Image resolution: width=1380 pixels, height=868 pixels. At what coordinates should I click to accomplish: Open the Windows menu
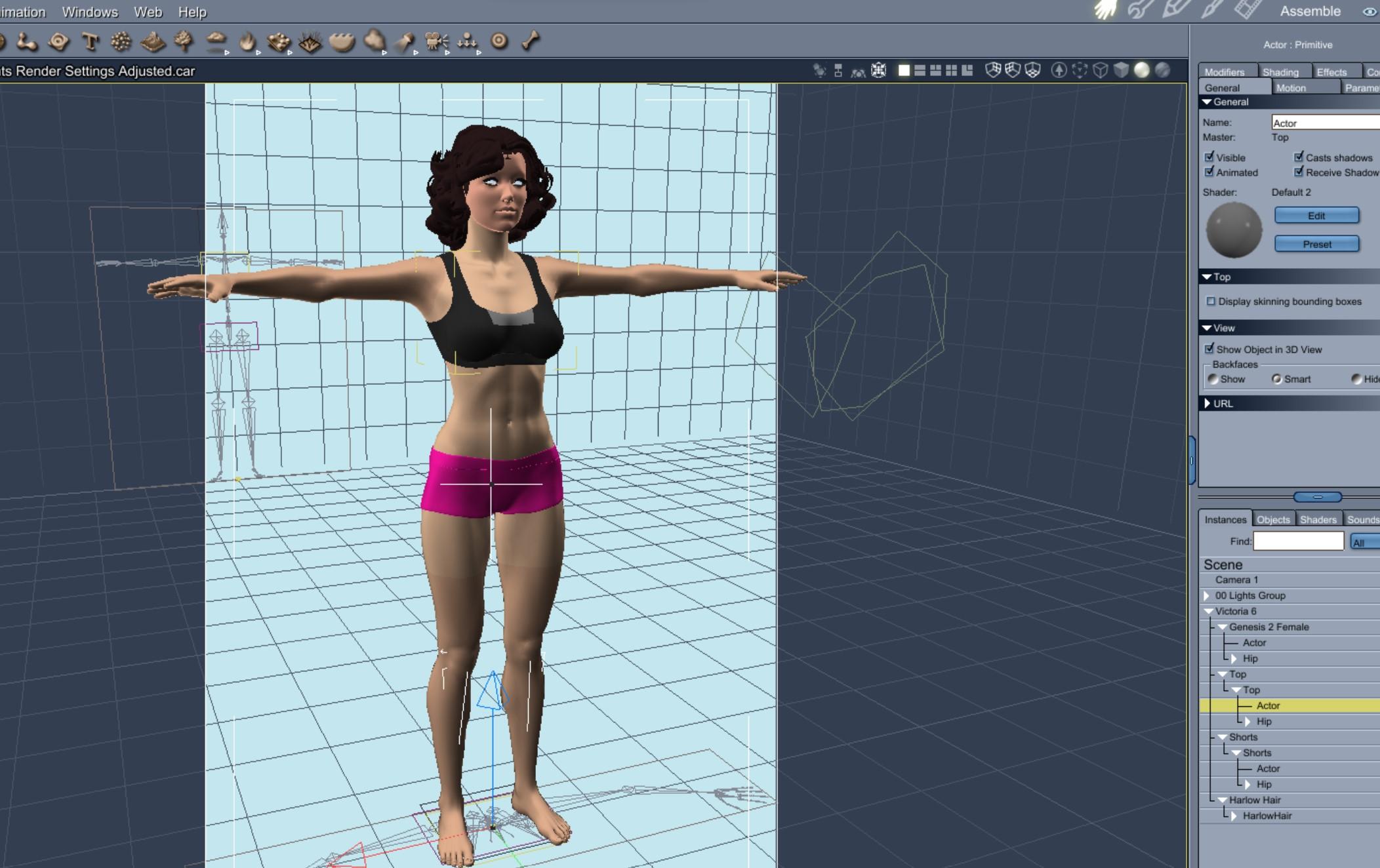coord(90,12)
